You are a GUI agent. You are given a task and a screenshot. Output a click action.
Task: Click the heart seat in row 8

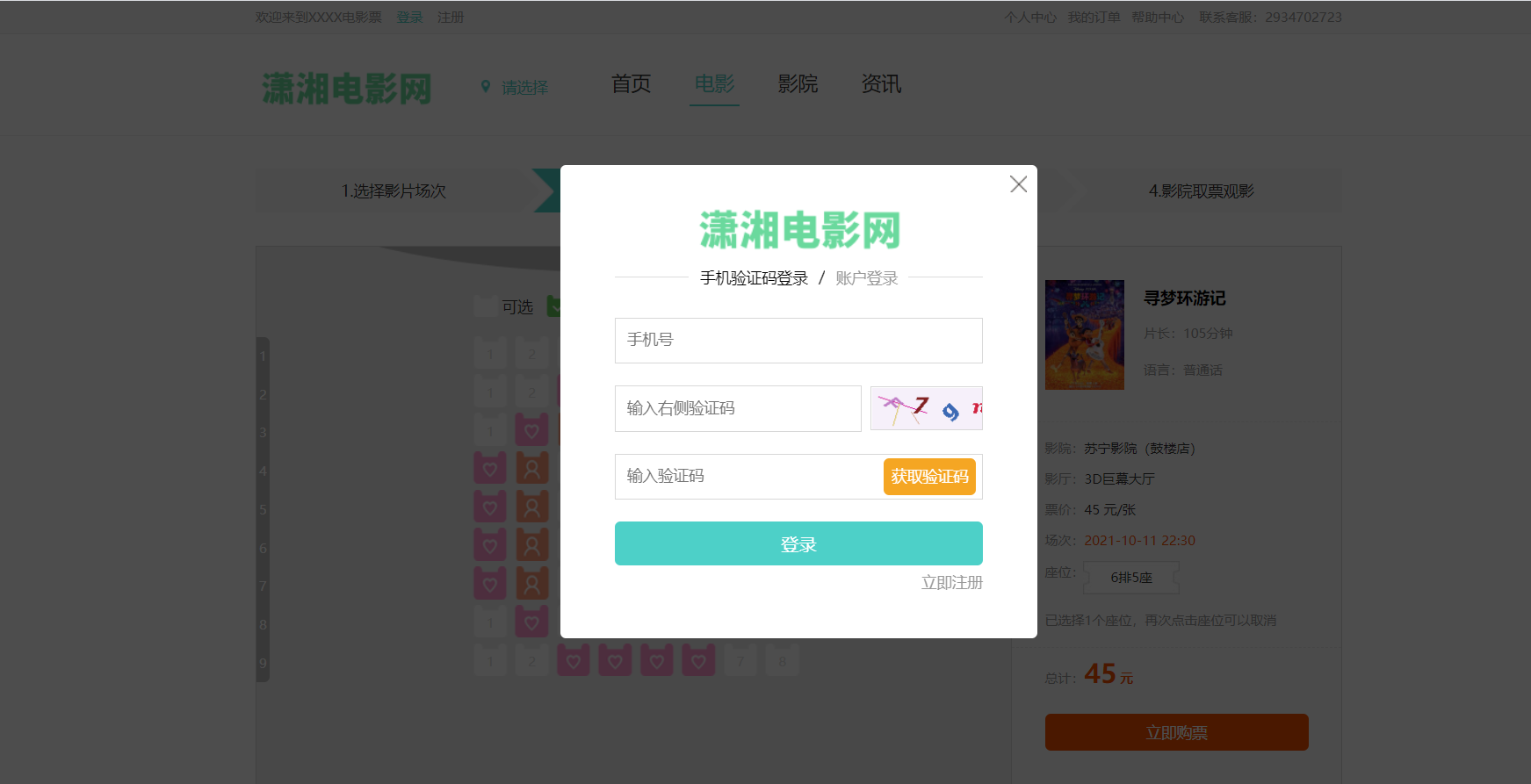pos(531,622)
